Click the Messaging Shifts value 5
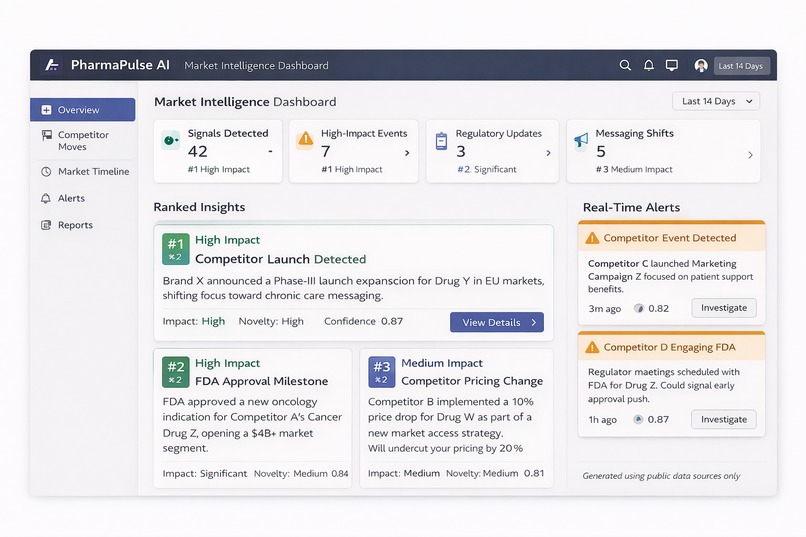 601,152
